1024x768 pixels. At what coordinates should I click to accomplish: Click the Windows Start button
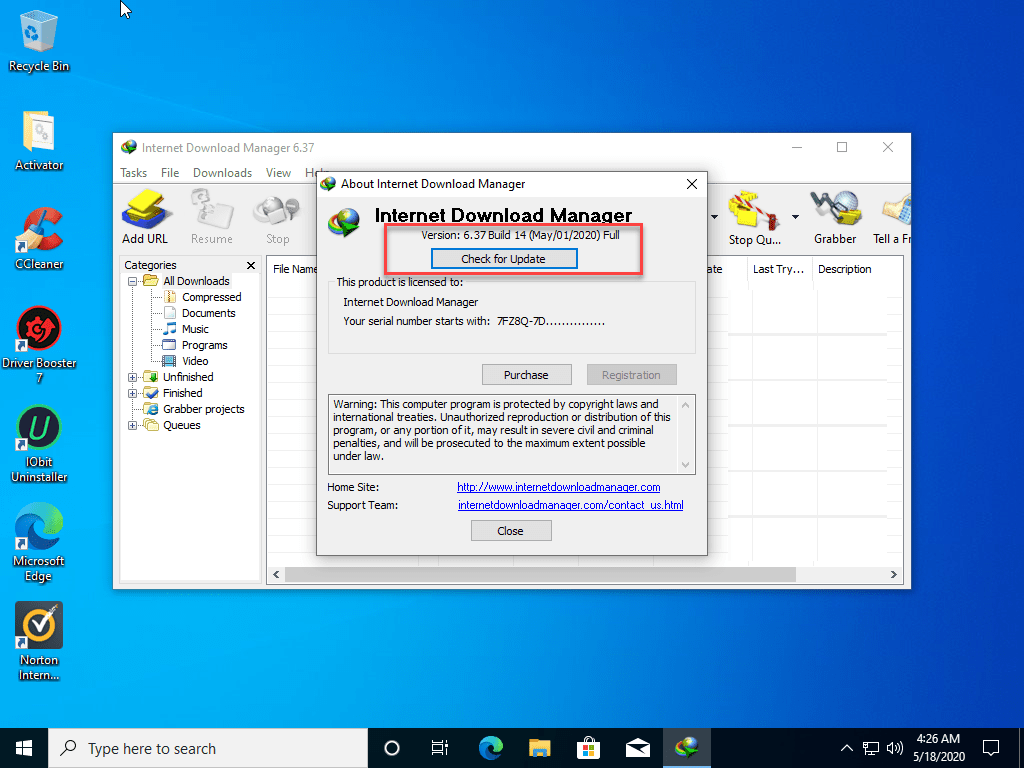tap(24, 748)
